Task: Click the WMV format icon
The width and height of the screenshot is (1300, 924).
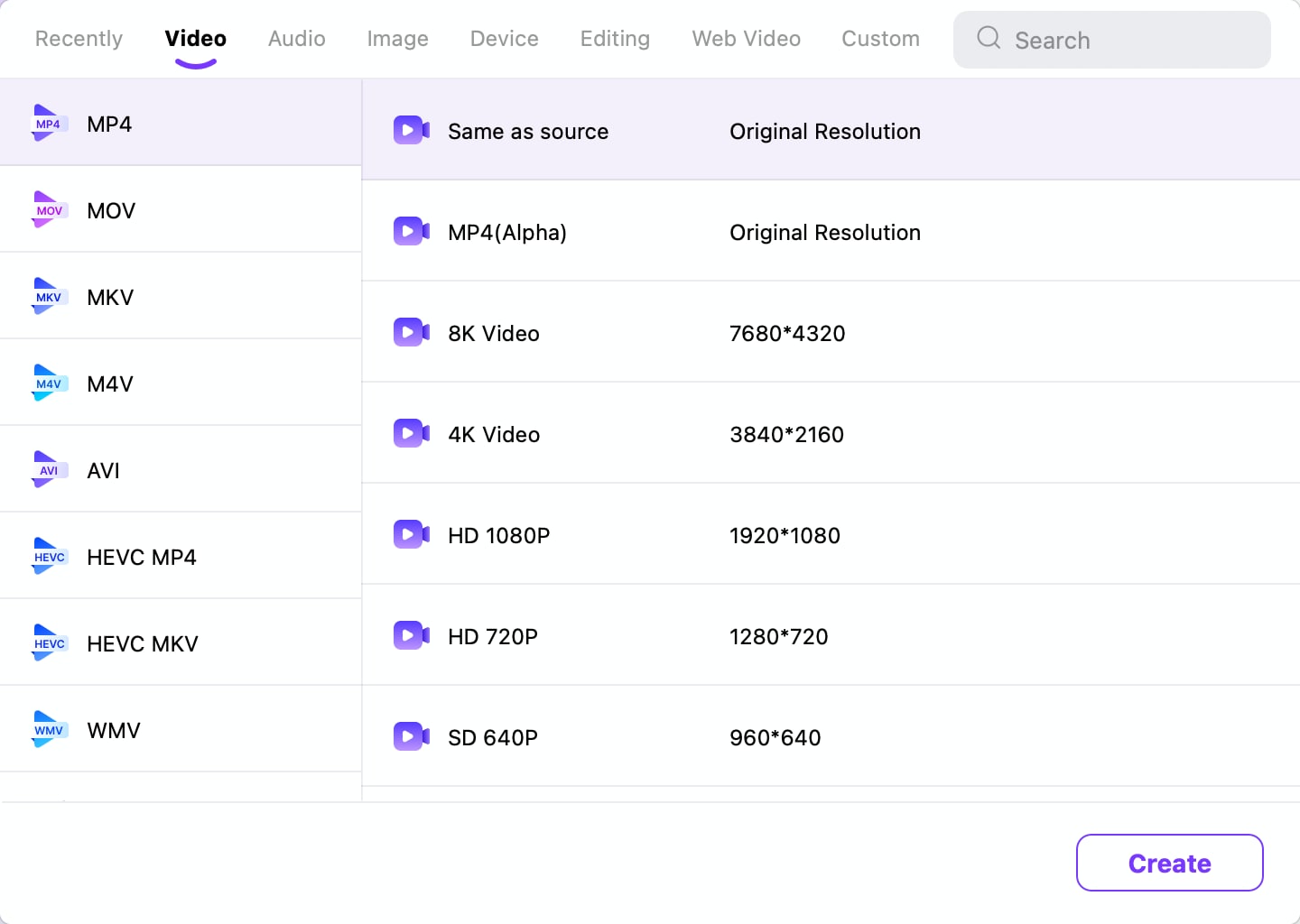Action: coord(49,730)
